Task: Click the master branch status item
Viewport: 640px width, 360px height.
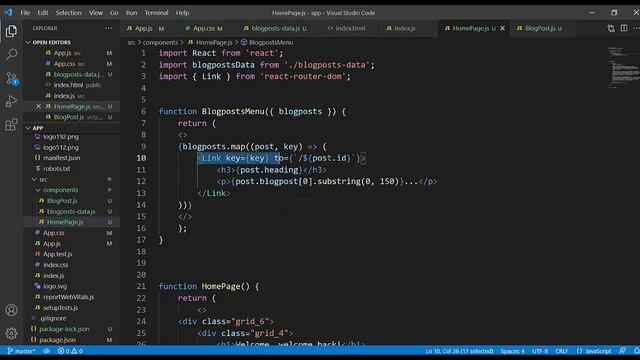Action: coord(21,351)
